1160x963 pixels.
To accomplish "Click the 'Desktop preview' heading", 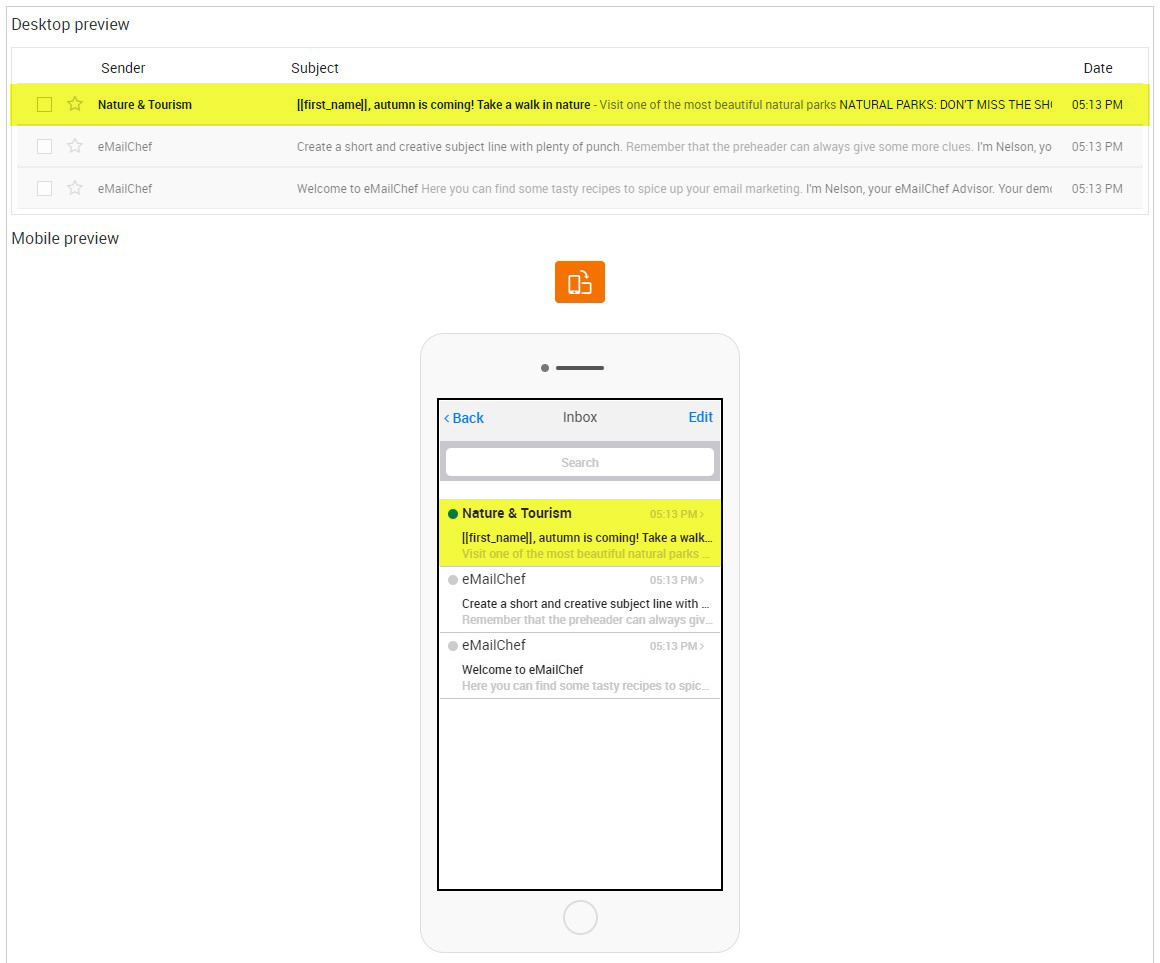I will click(70, 24).
